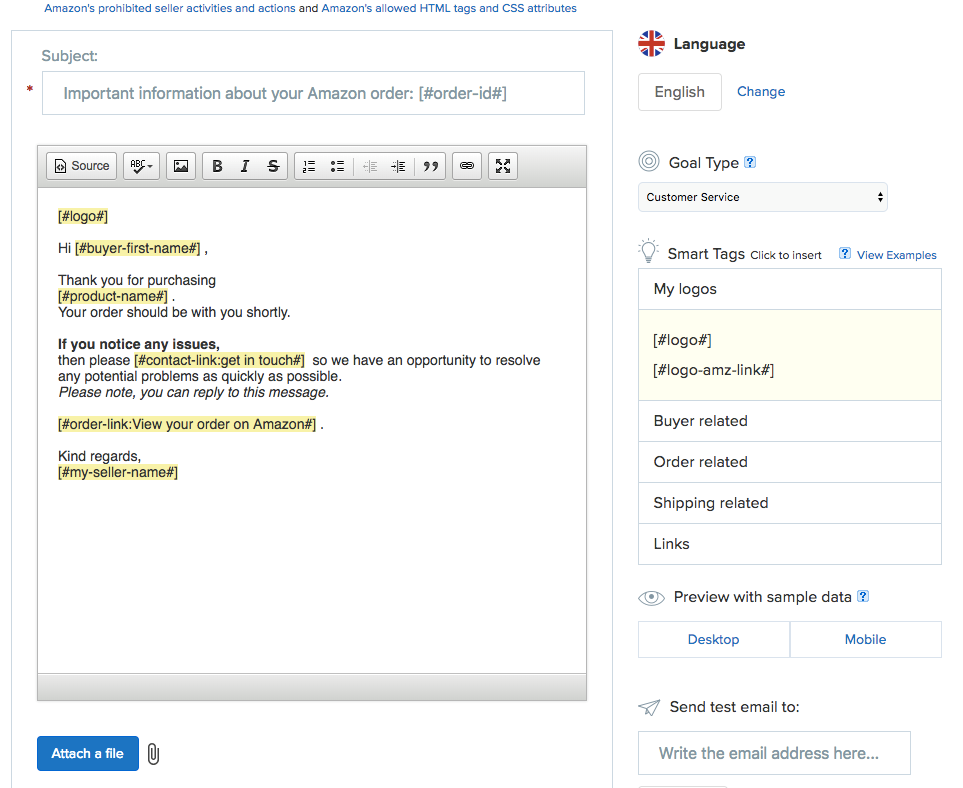Apply strikethrough formatting
This screenshot has height=788, width=963.
[x=273, y=166]
